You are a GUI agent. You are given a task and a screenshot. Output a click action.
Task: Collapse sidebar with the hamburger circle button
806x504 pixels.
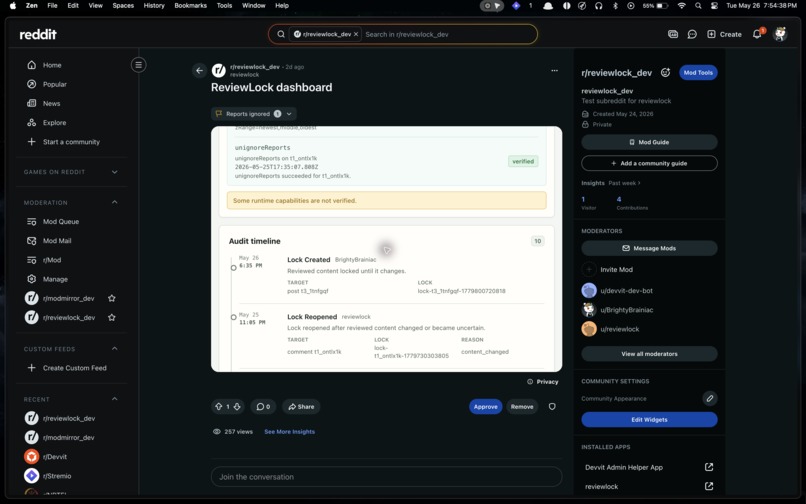[x=138, y=65]
